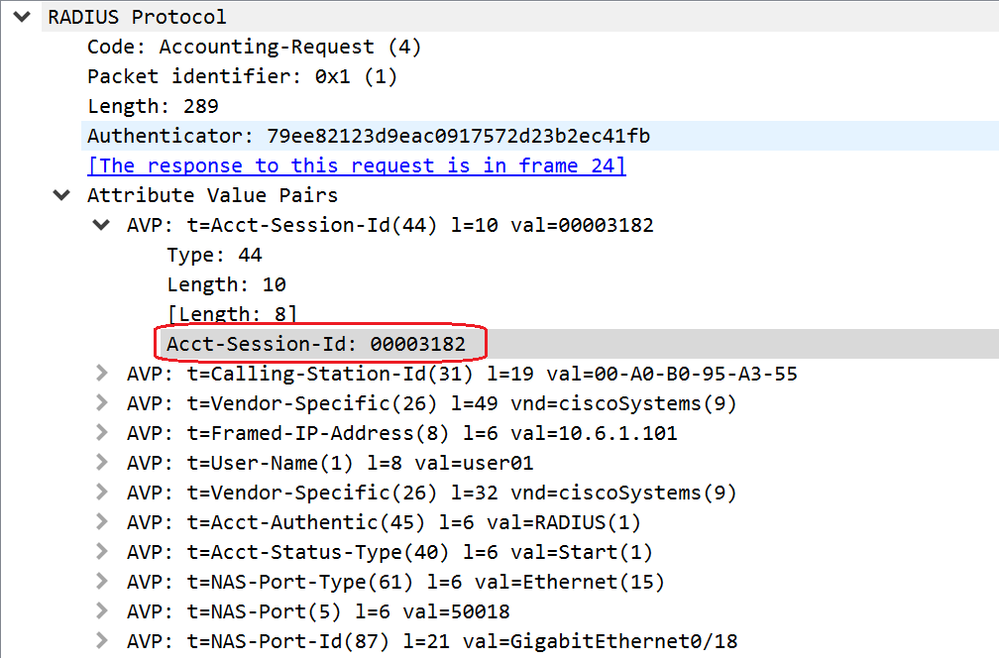Expand the NAS-Port-Type AVP
The height and width of the screenshot is (658, 999).
coord(101,582)
